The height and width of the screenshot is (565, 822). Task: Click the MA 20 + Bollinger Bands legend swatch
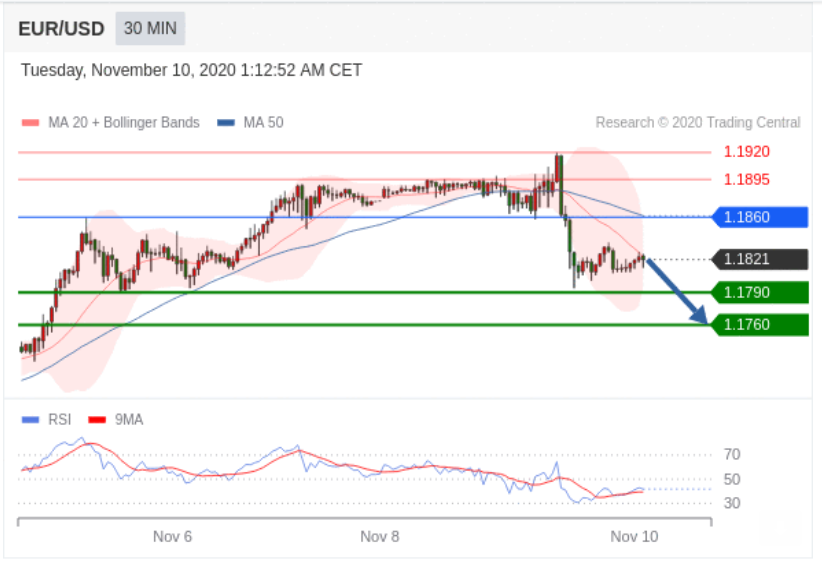tap(30, 123)
